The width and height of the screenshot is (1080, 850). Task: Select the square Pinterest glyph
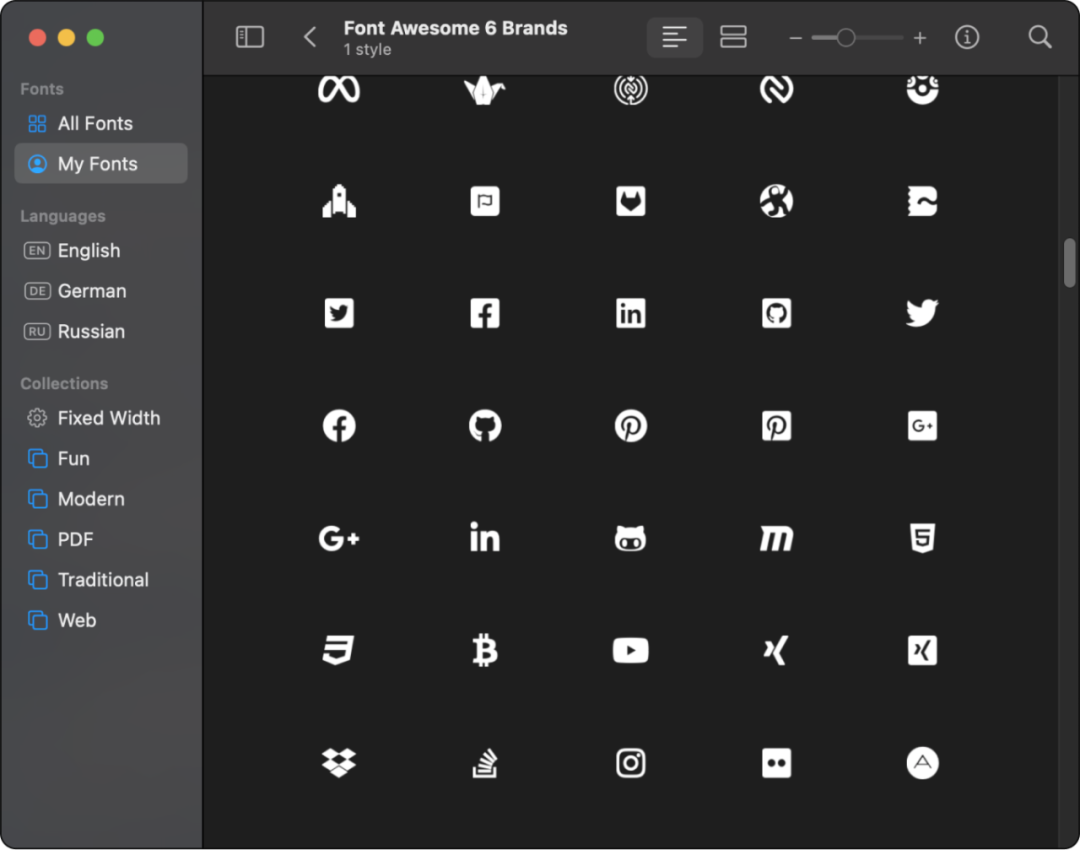(x=776, y=426)
